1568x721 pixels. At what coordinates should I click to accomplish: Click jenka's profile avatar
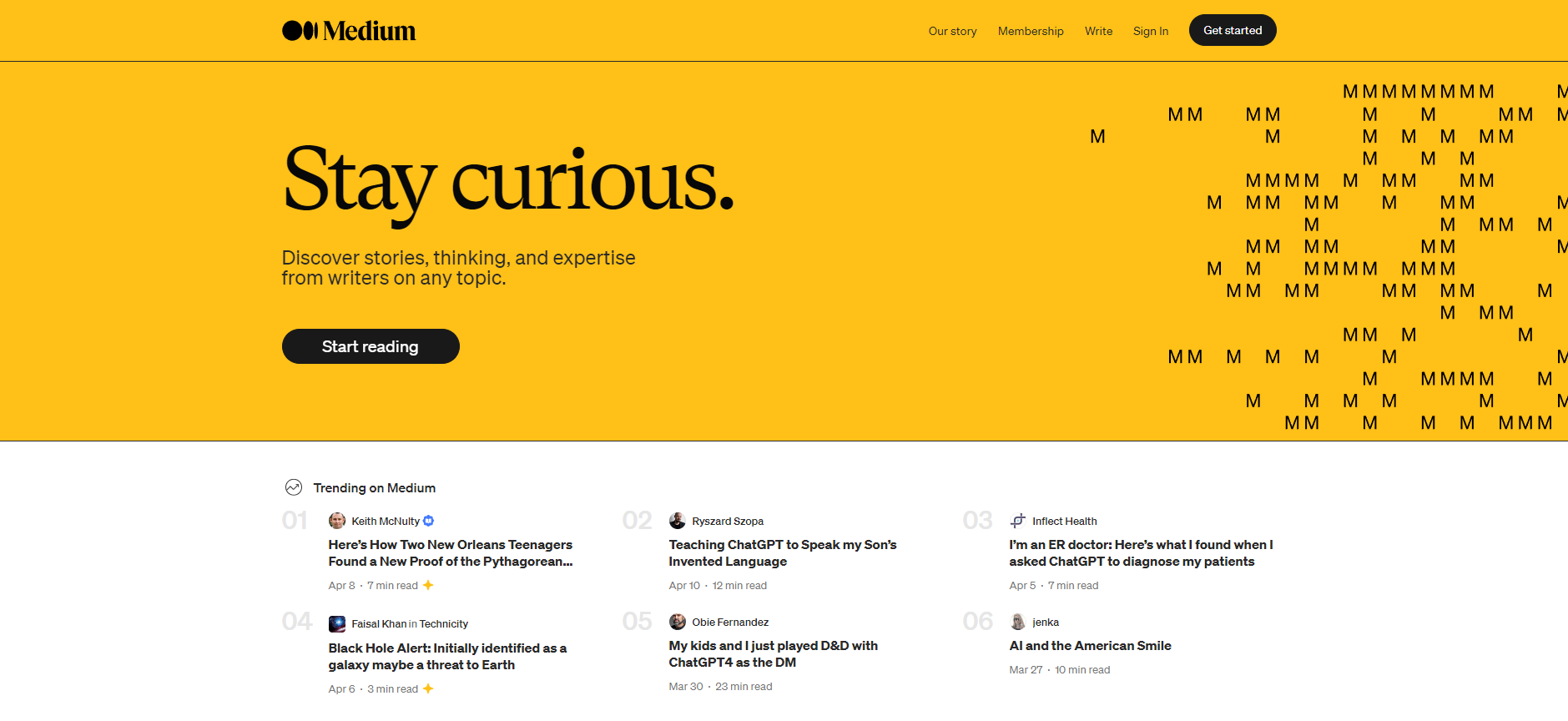(x=1018, y=622)
